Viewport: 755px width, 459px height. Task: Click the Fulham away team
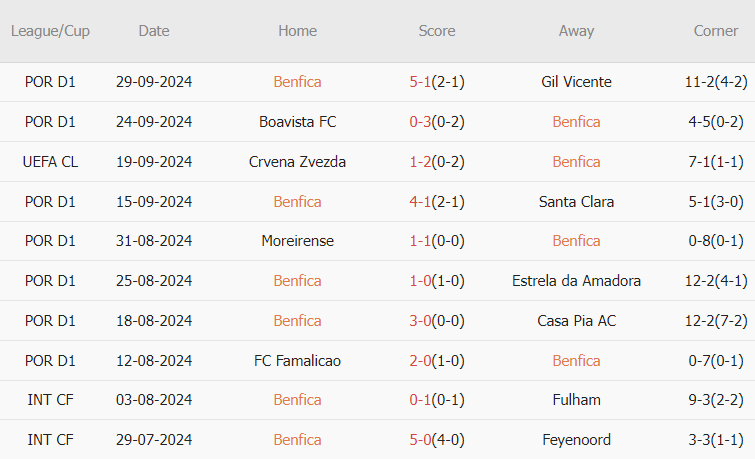tap(576, 400)
